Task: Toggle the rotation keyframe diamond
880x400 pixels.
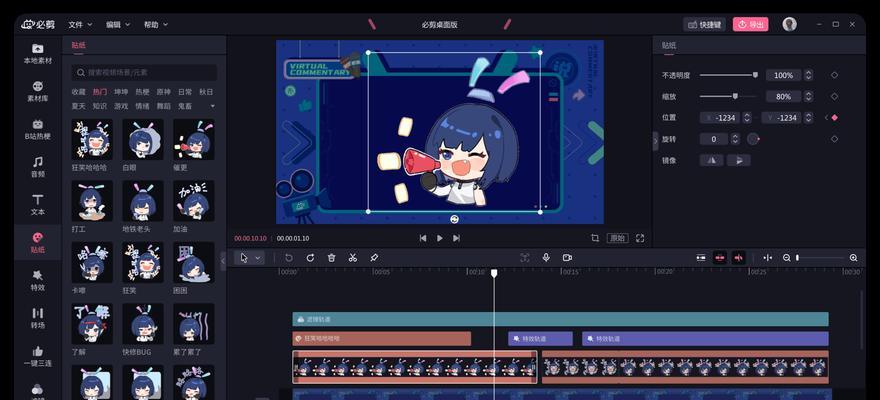Action: [835, 139]
